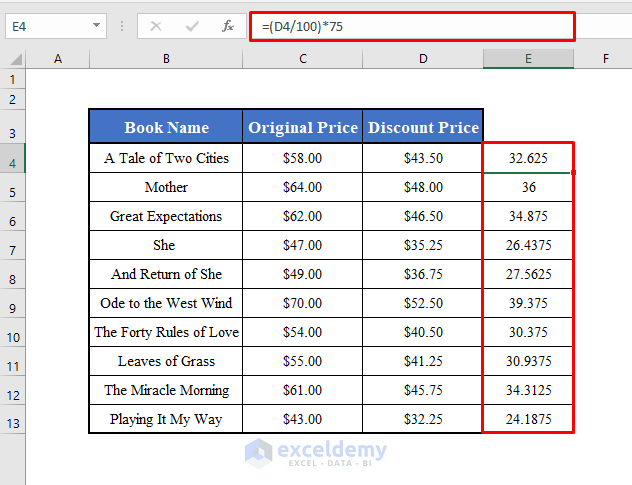Screen dimensions: 632x485
Task: Select the $48.00 discount price cell
Action: point(423,187)
